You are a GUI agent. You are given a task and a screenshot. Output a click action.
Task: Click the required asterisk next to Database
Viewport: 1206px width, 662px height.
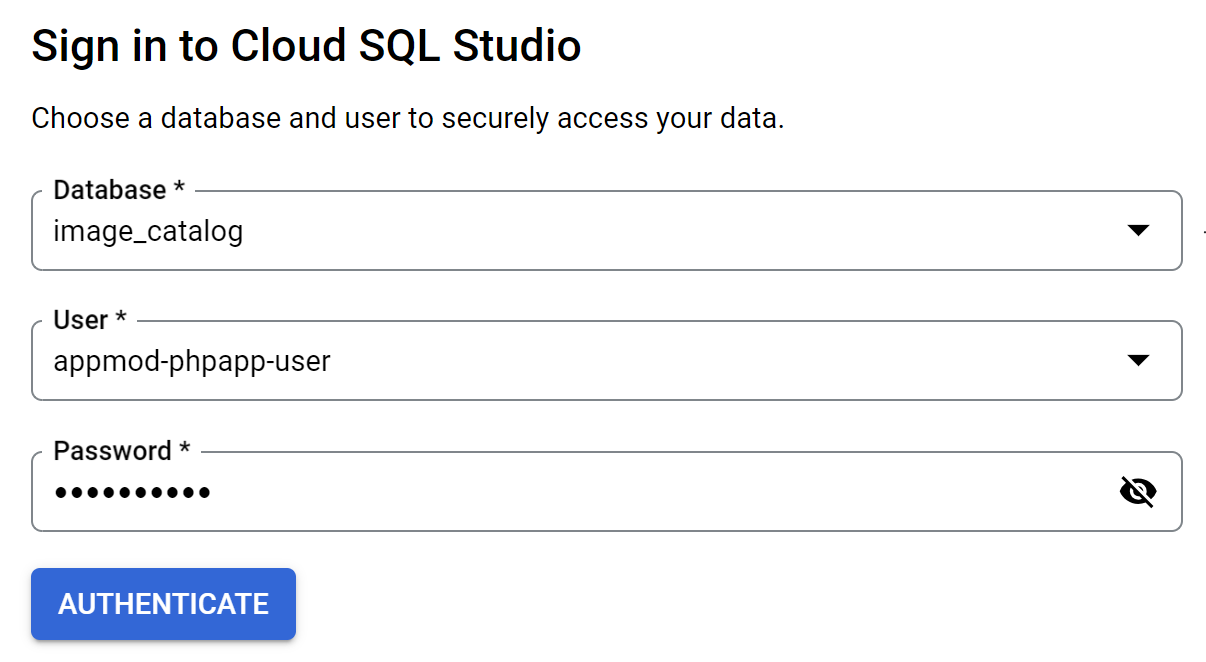179,189
